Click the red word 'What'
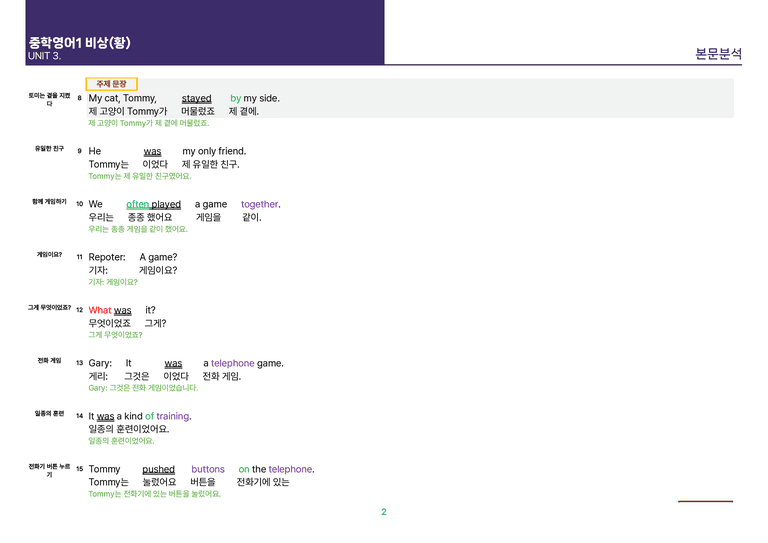The image size is (768, 543). pos(100,310)
